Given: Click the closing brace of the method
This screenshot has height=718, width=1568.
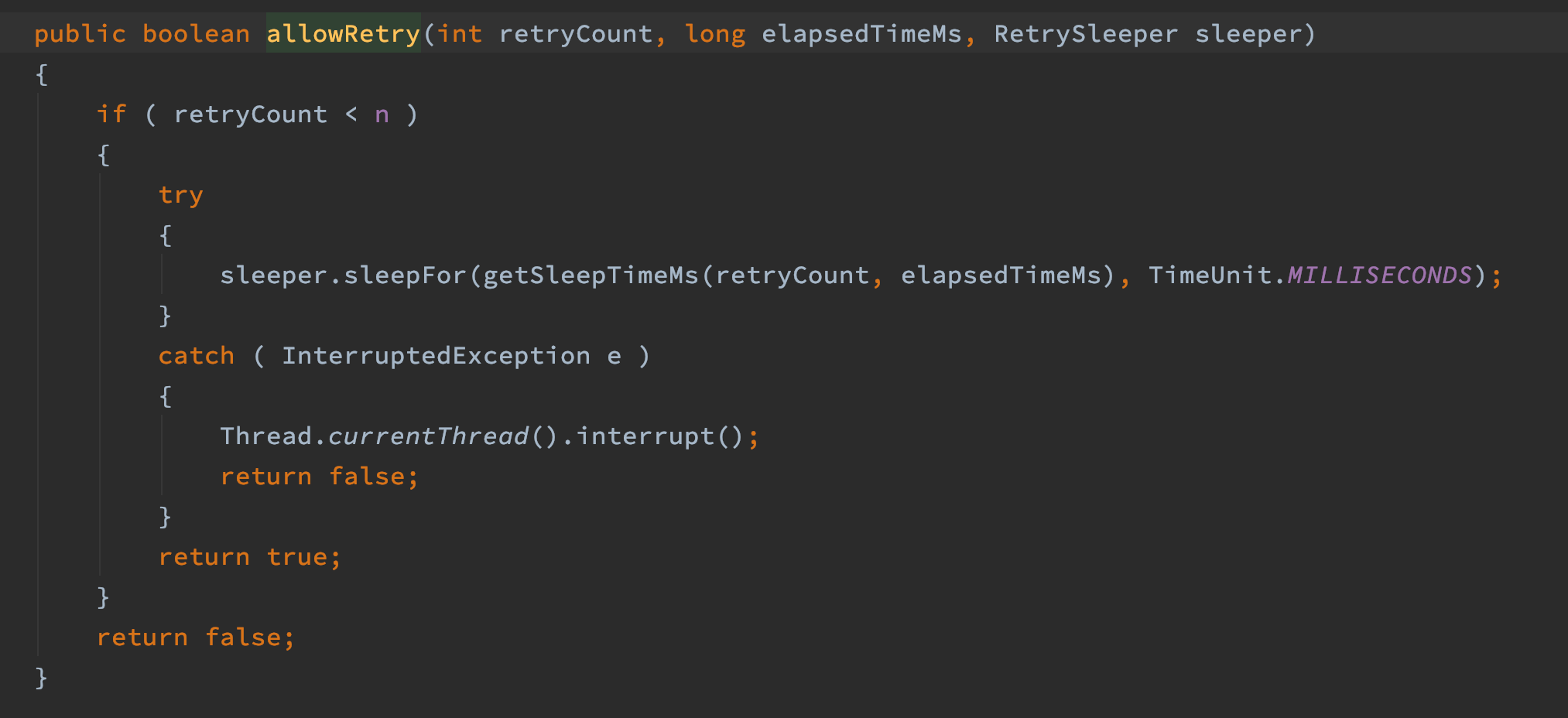Looking at the screenshot, I should [x=41, y=678].
